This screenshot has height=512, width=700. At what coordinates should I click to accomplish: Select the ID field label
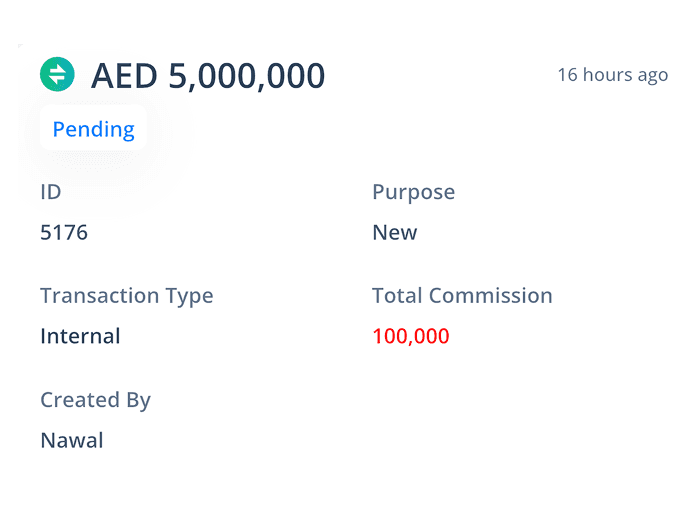pos(51,192)
